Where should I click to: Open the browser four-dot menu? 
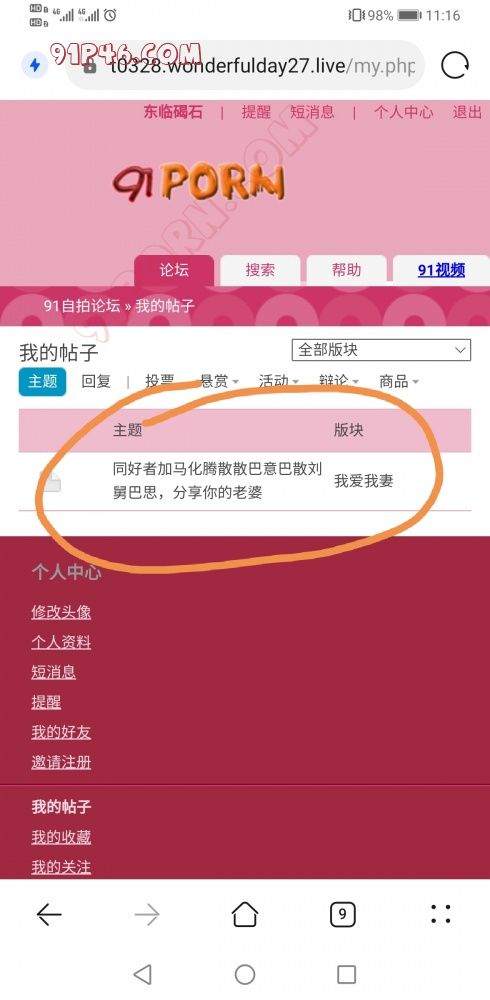coord(441,915)
